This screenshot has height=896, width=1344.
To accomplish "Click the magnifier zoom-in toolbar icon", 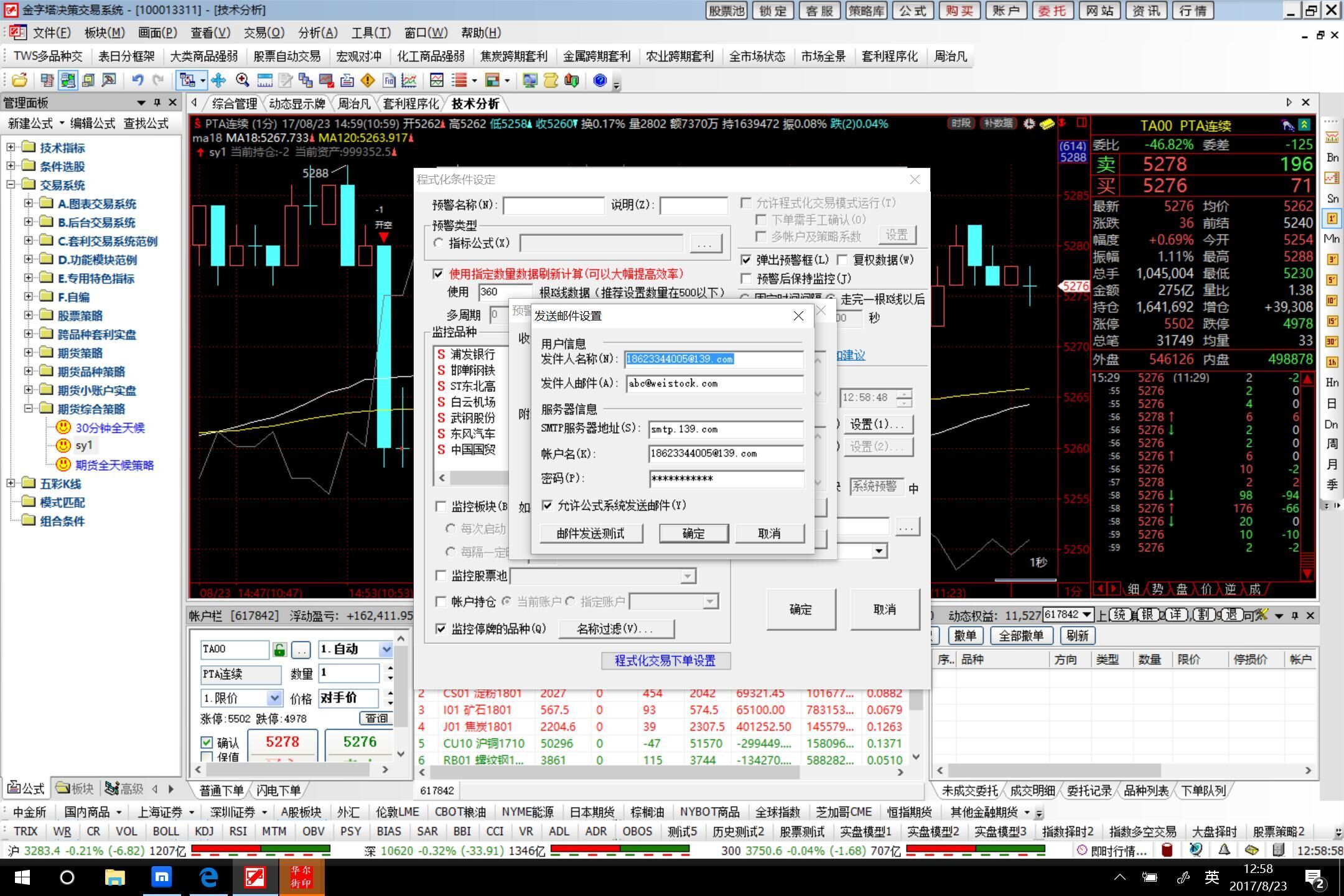I will (x=242, y=80).
